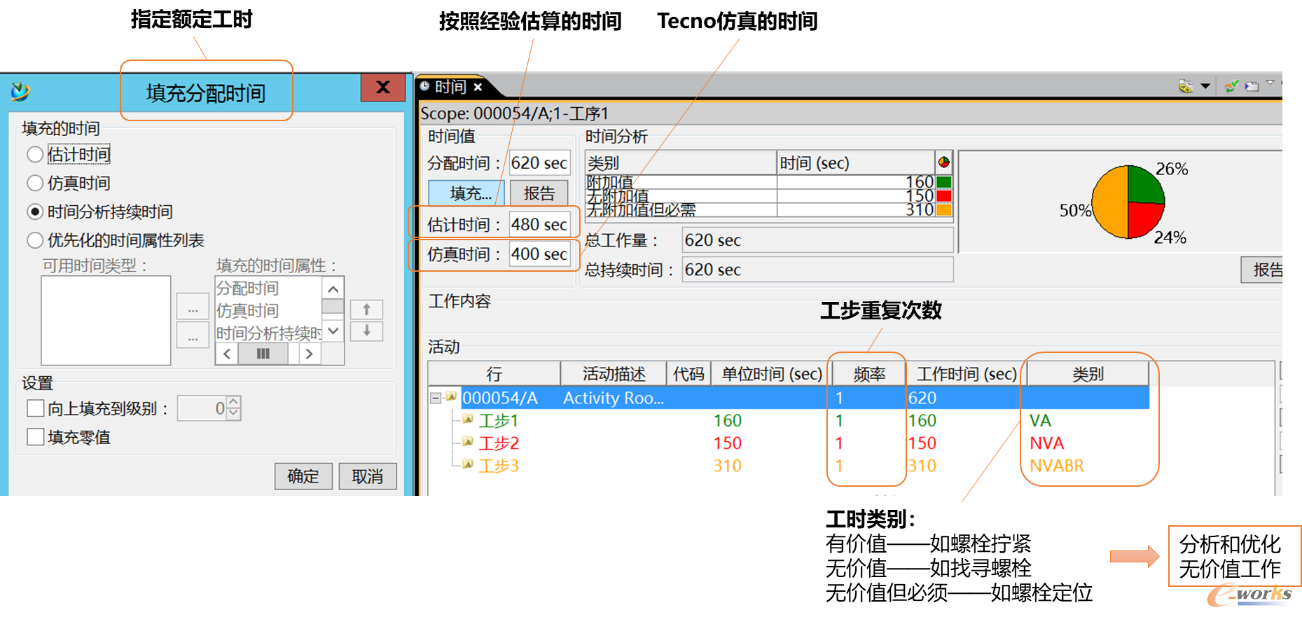This screenshot has width=1302, height=617.
Task: Close the 填充分配时间 dialog
Action: pos(383,88)
